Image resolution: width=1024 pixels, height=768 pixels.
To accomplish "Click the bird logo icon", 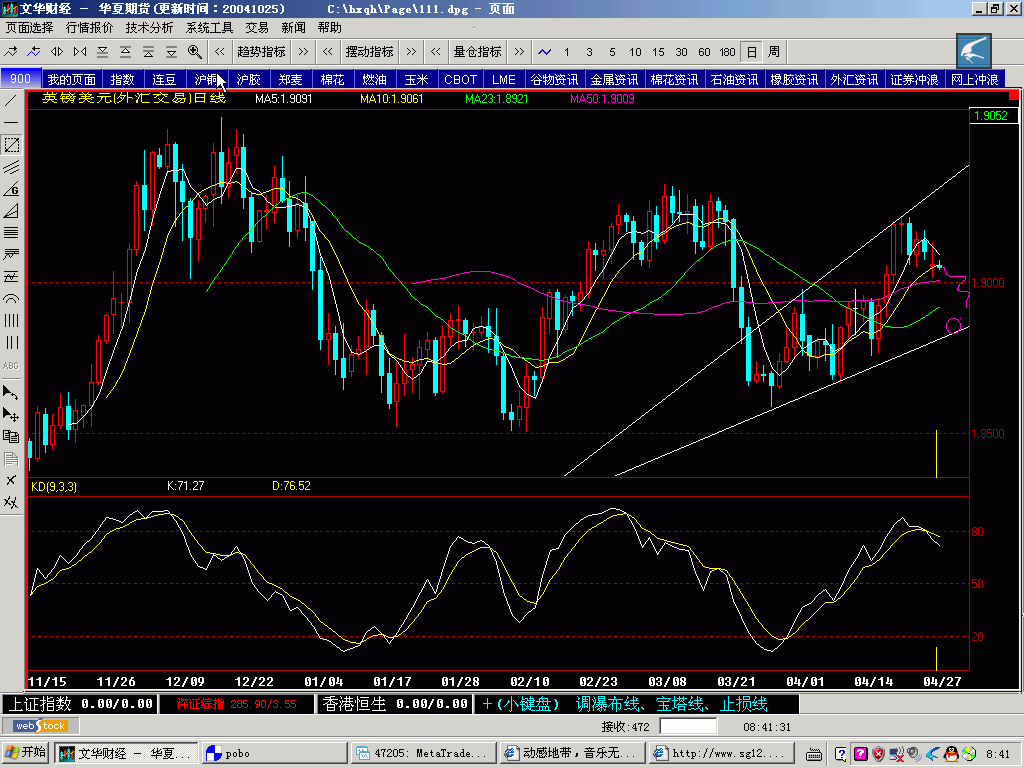I will point(975,49).
